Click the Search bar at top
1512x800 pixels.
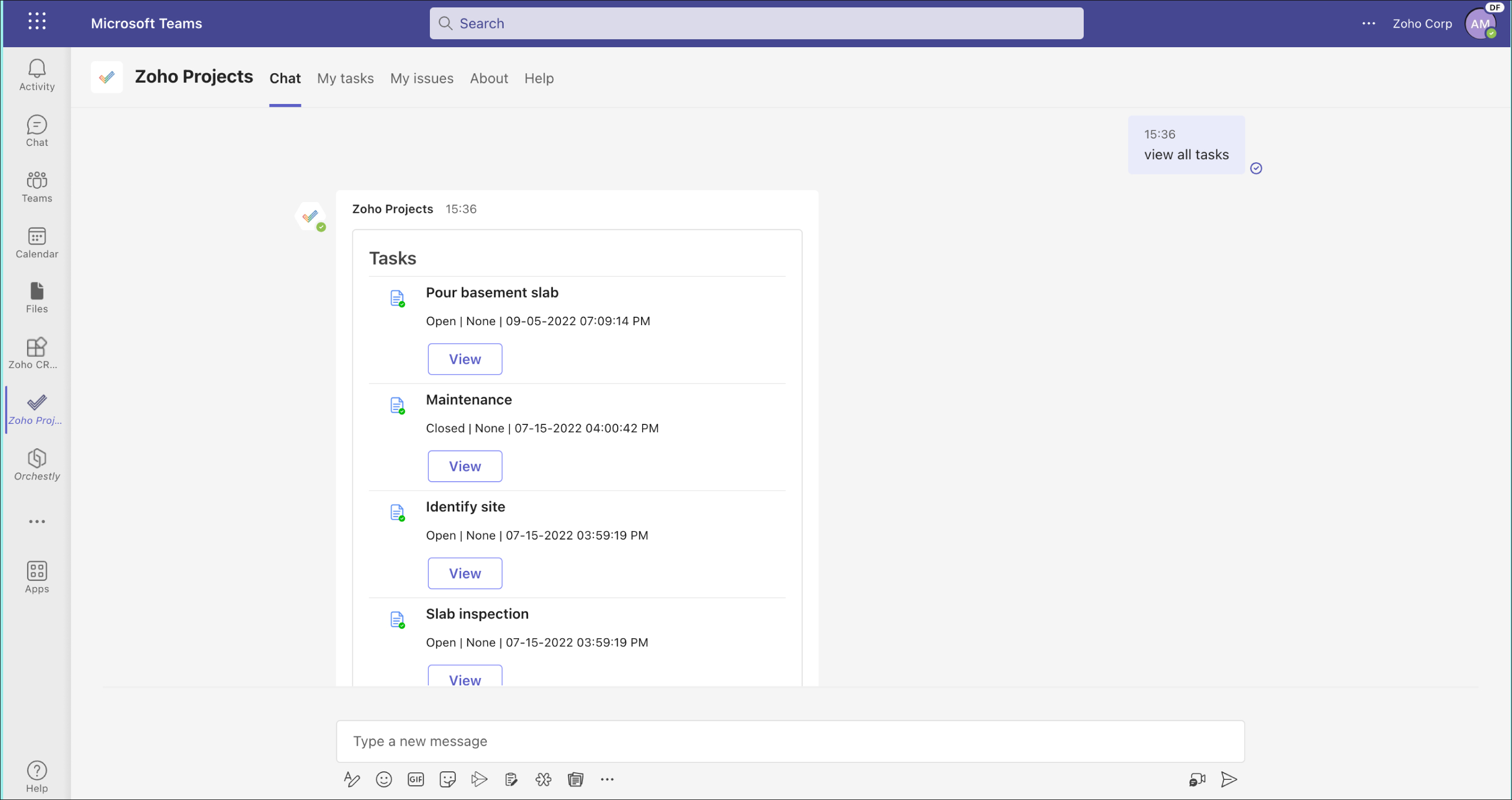tap(756, 23)
